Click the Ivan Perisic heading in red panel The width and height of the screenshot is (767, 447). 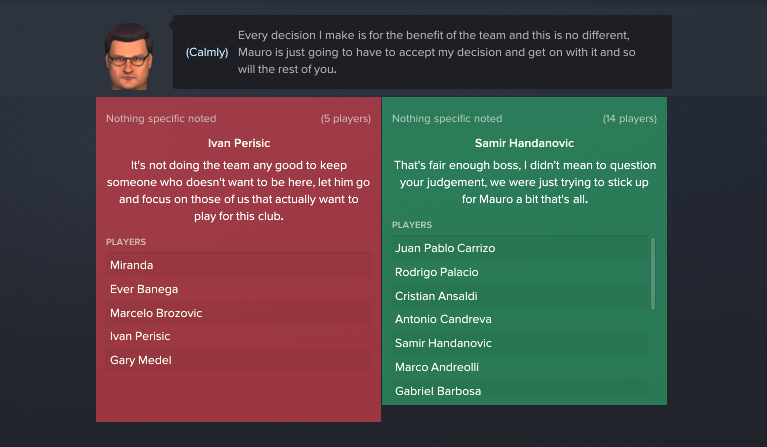click(239, 143)
